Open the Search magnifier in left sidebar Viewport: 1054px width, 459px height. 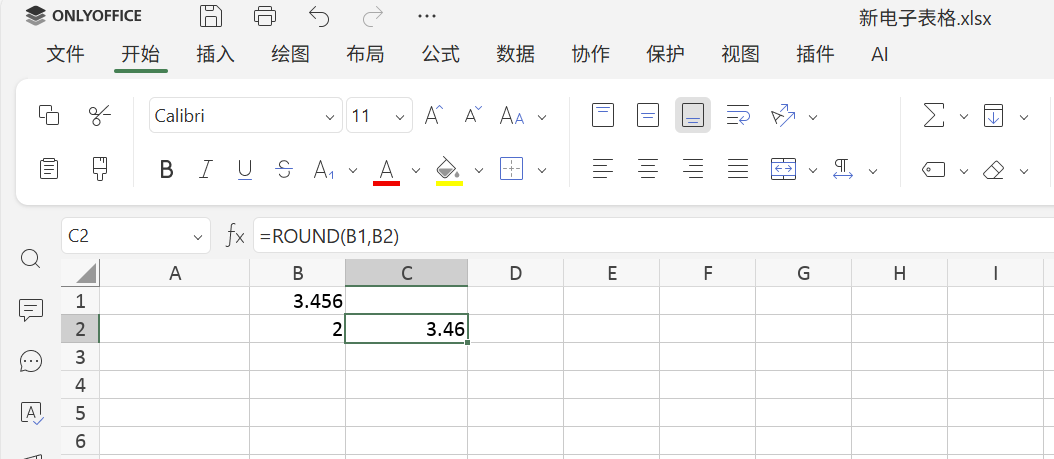[x=31, y=259]
